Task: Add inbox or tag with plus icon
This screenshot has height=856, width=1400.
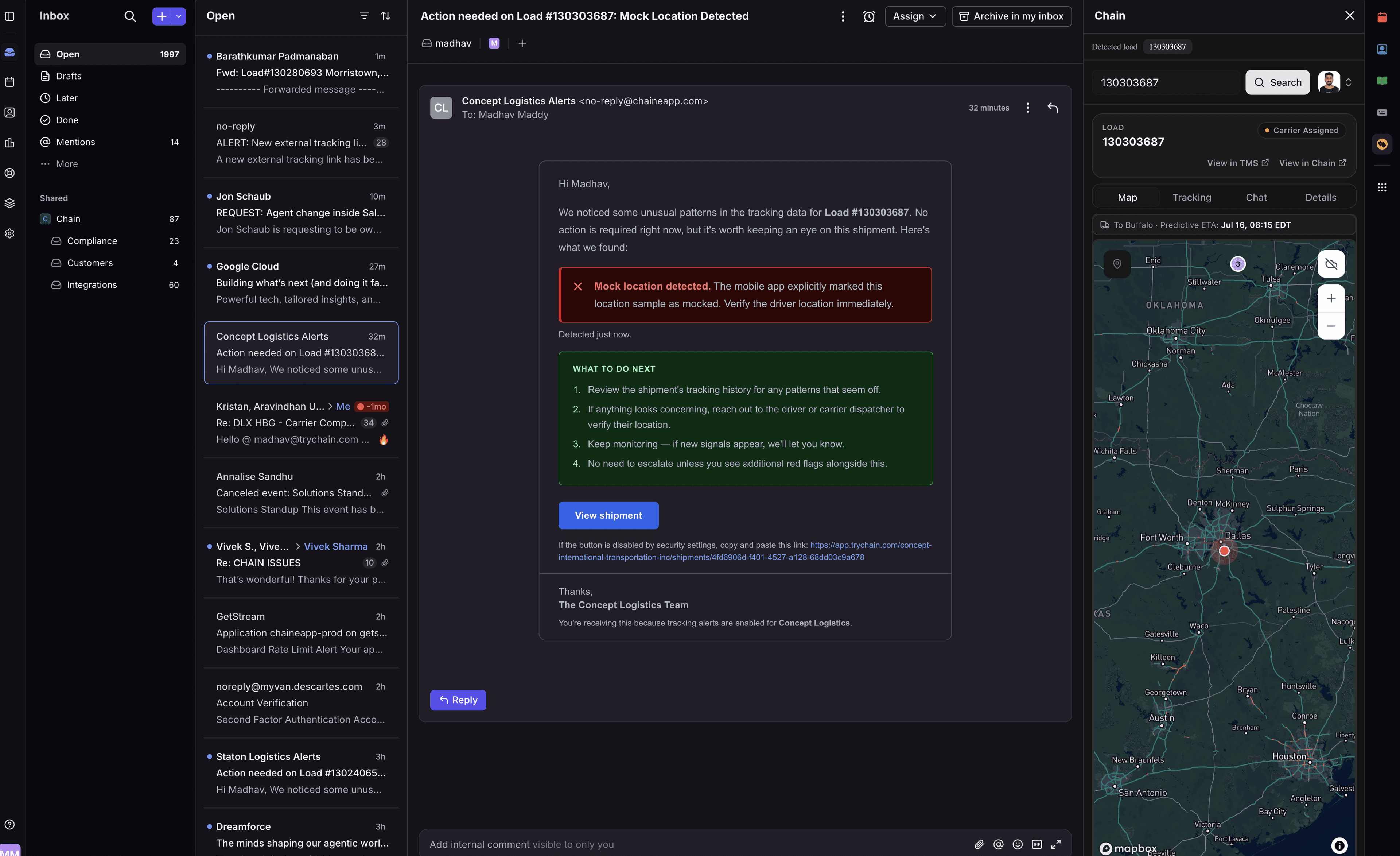Action: coord(522,43)
